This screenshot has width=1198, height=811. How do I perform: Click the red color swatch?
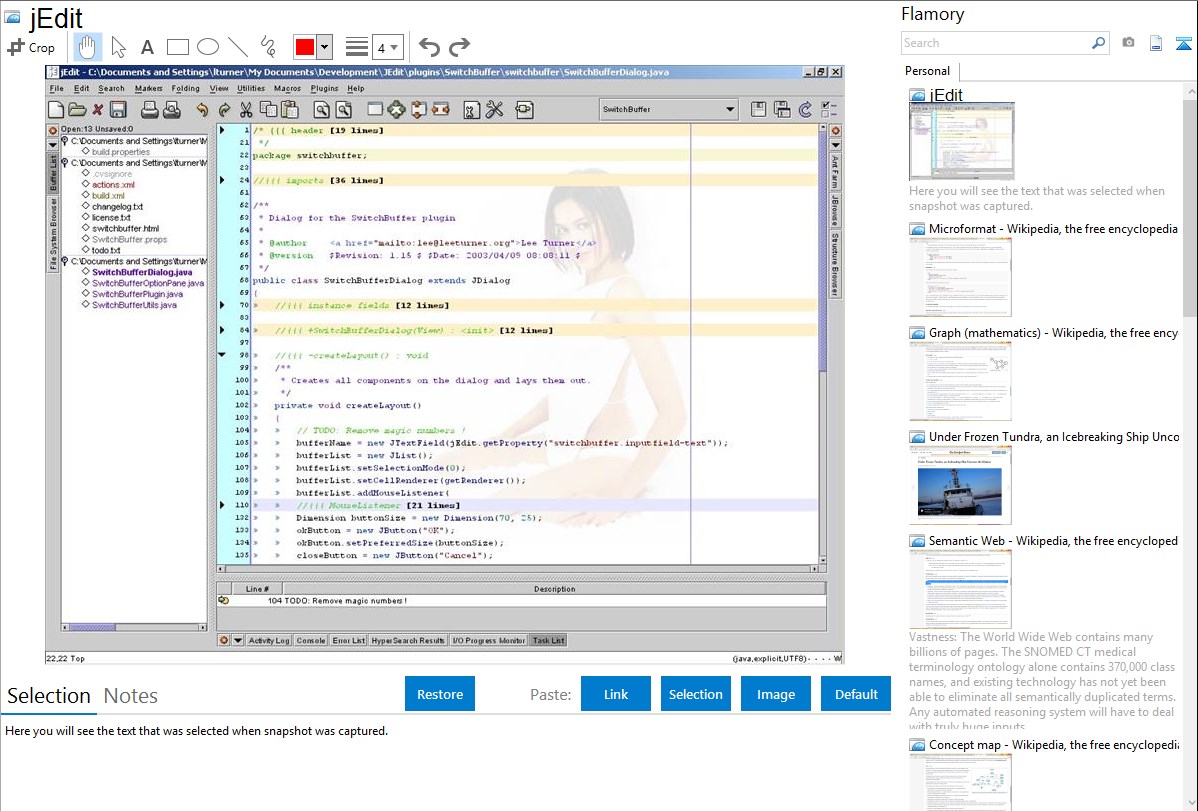[x=304, y=47]
